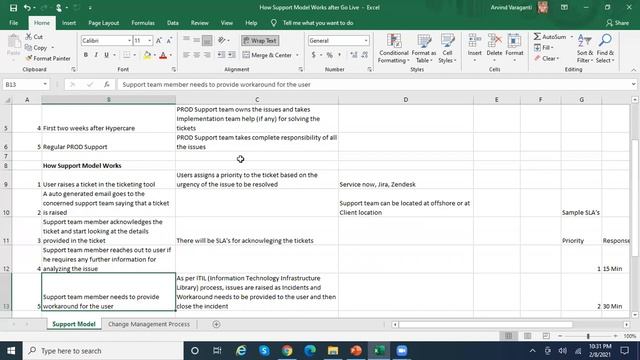Click the AutoSum sigma icon

pos(537,37)
